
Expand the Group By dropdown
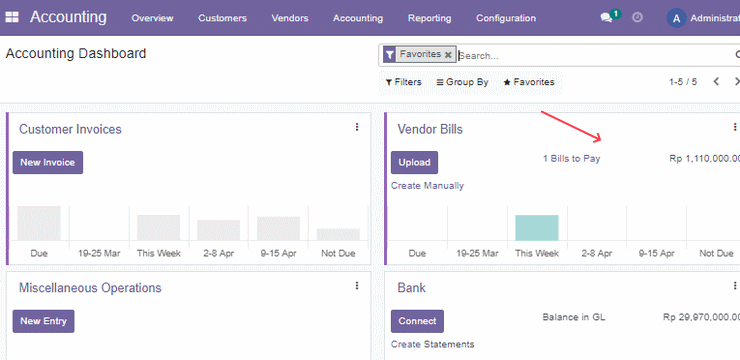click(462, 82)
